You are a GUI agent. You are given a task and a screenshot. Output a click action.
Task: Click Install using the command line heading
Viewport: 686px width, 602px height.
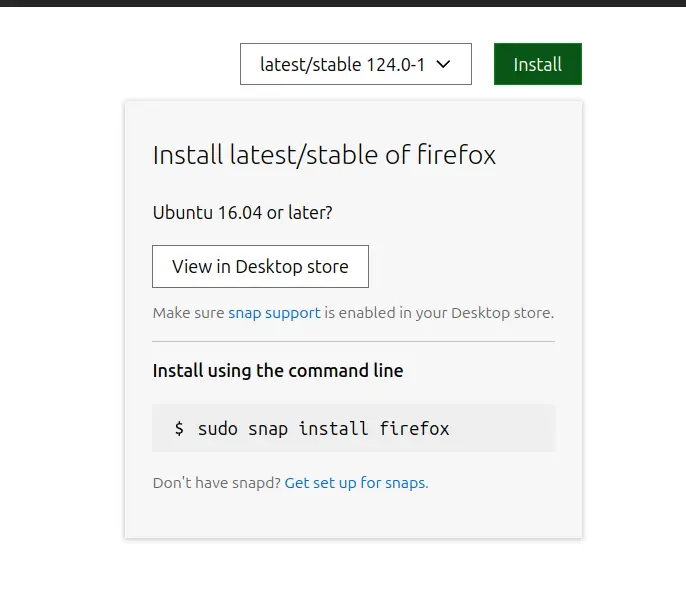click(x=278, y=371)
